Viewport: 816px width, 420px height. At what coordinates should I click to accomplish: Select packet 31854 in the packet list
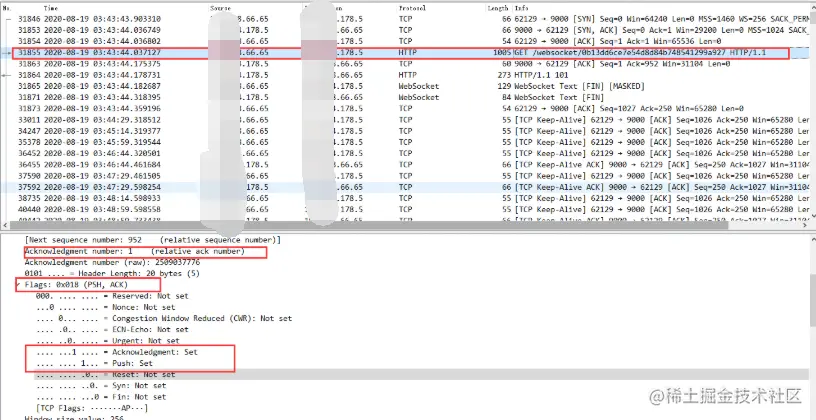(x=406, y=41)
